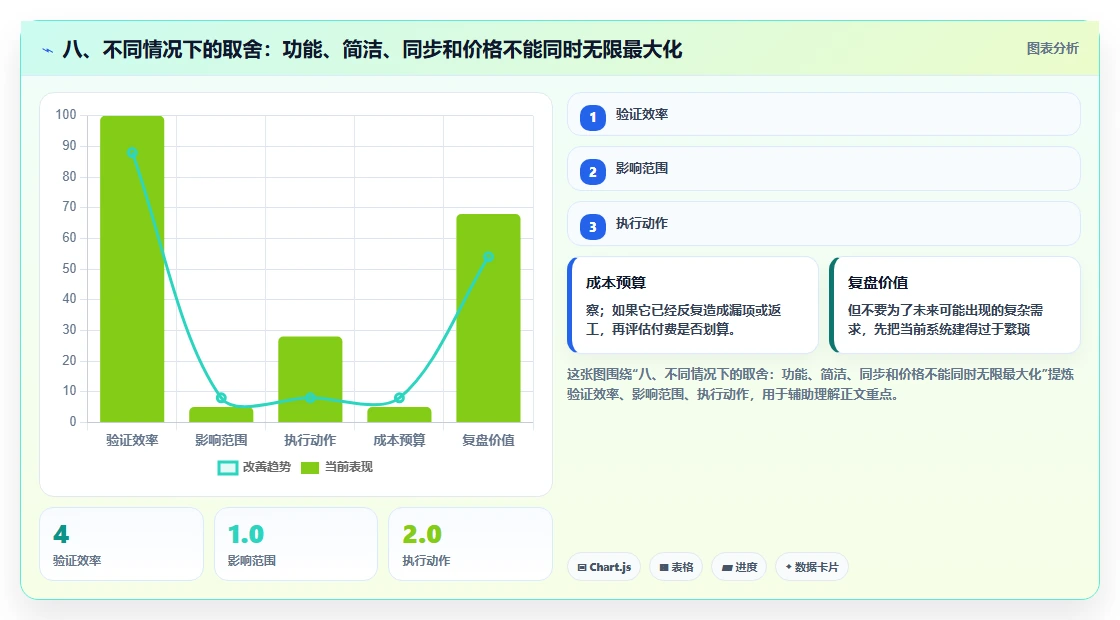
Task: Click the blue trend icon beside the title
Action: click(48, 50)
